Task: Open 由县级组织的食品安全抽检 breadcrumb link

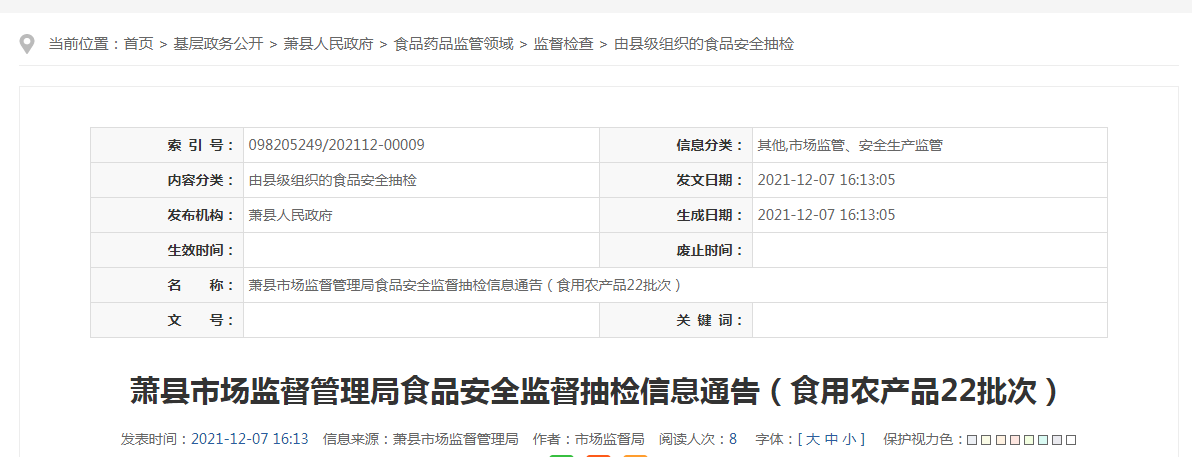Action: [x=703, y=44]
